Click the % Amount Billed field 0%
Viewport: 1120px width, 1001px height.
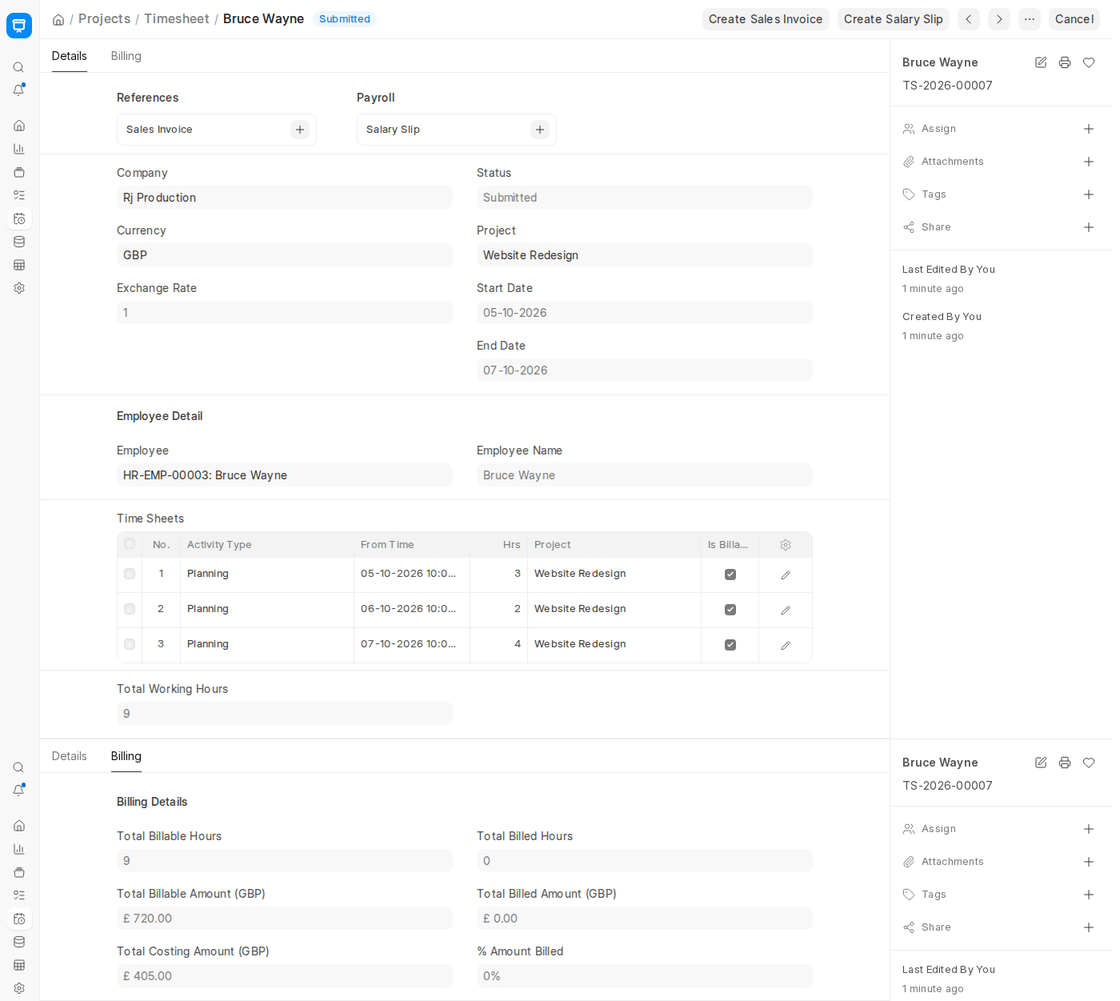pyautogui.click(x=644, y=976)
